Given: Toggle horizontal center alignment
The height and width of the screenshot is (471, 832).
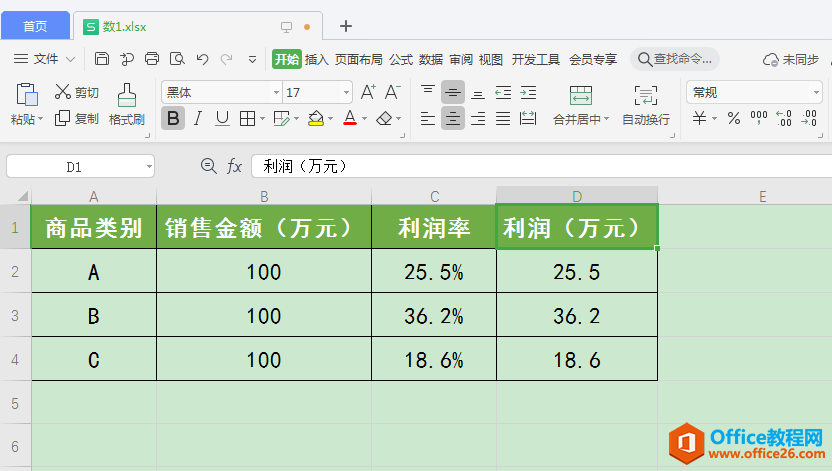Looking at the screenshot, I should tap(453, 118).
